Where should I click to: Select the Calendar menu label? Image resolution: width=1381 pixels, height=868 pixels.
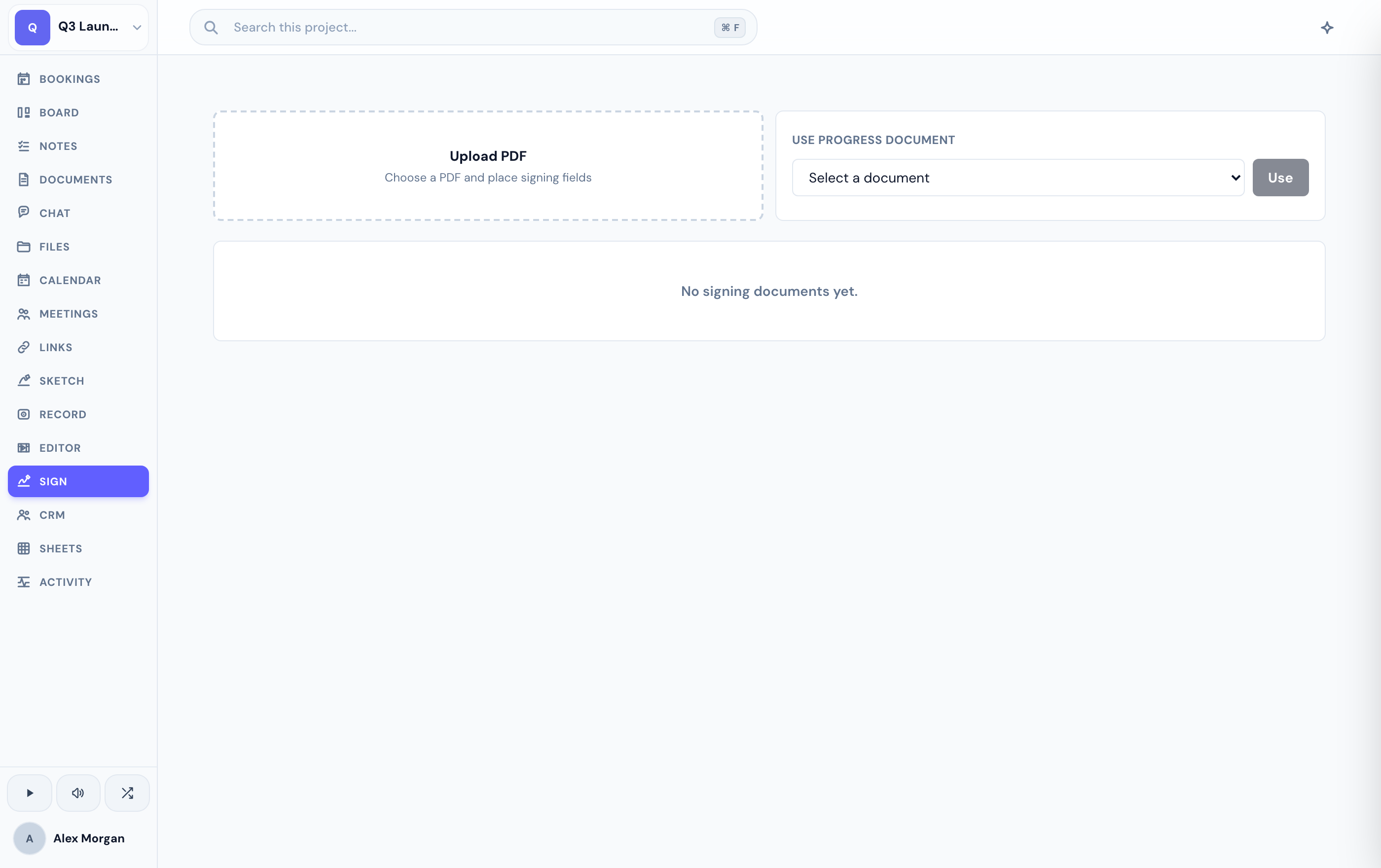point(70,280)
